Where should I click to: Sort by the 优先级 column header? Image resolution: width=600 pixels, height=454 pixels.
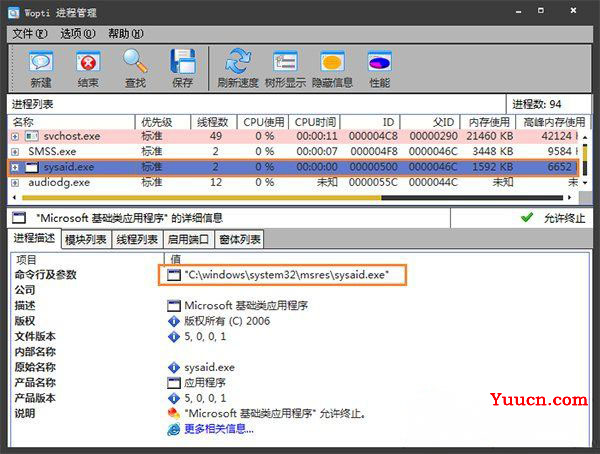coord(163,122)
